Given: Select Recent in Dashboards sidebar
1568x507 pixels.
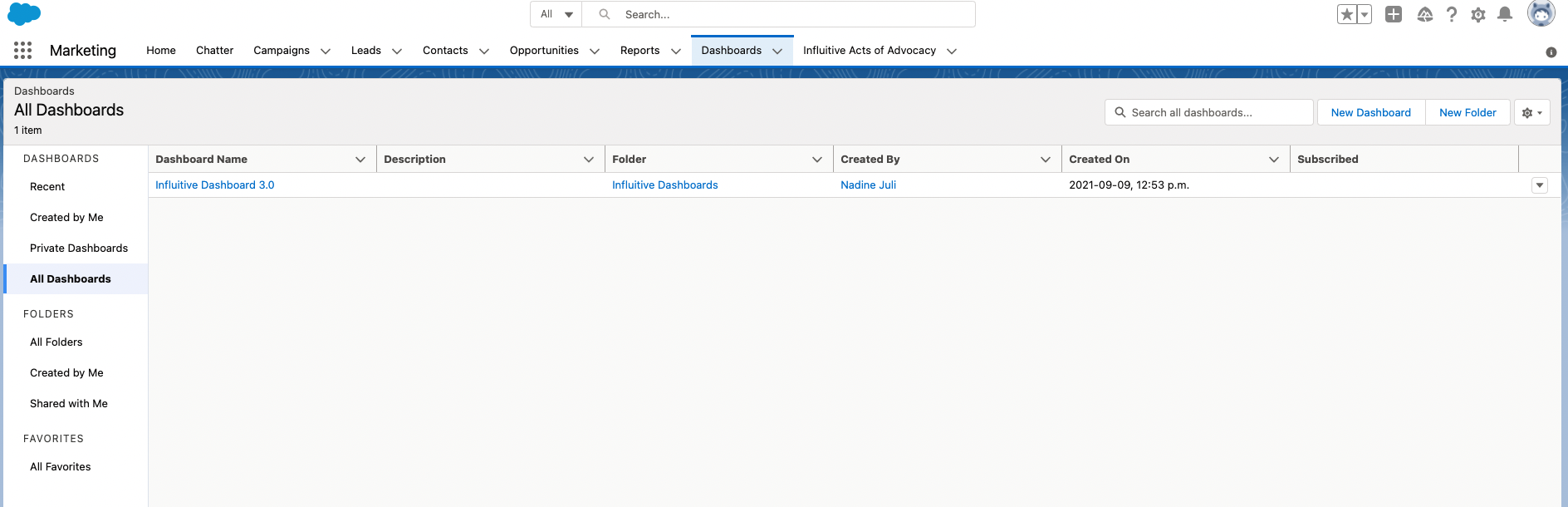Looking at the screenshot, I should pos(76,187).
